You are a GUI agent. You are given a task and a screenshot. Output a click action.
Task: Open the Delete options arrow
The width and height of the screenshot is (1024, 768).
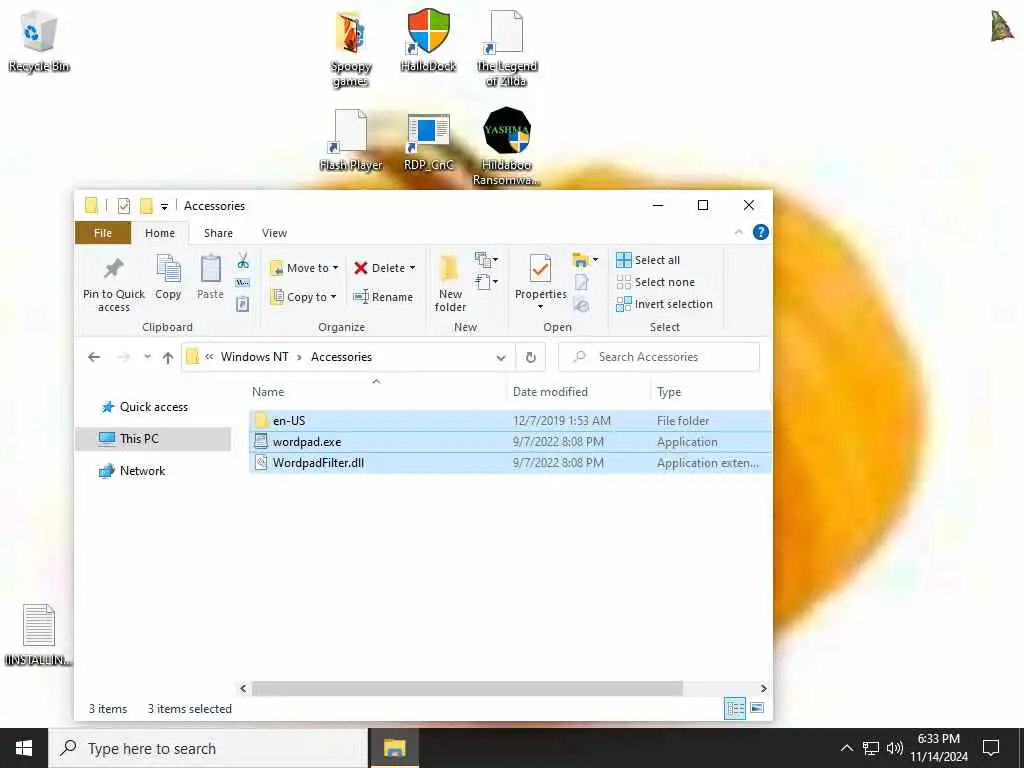(x=412, y=268)
